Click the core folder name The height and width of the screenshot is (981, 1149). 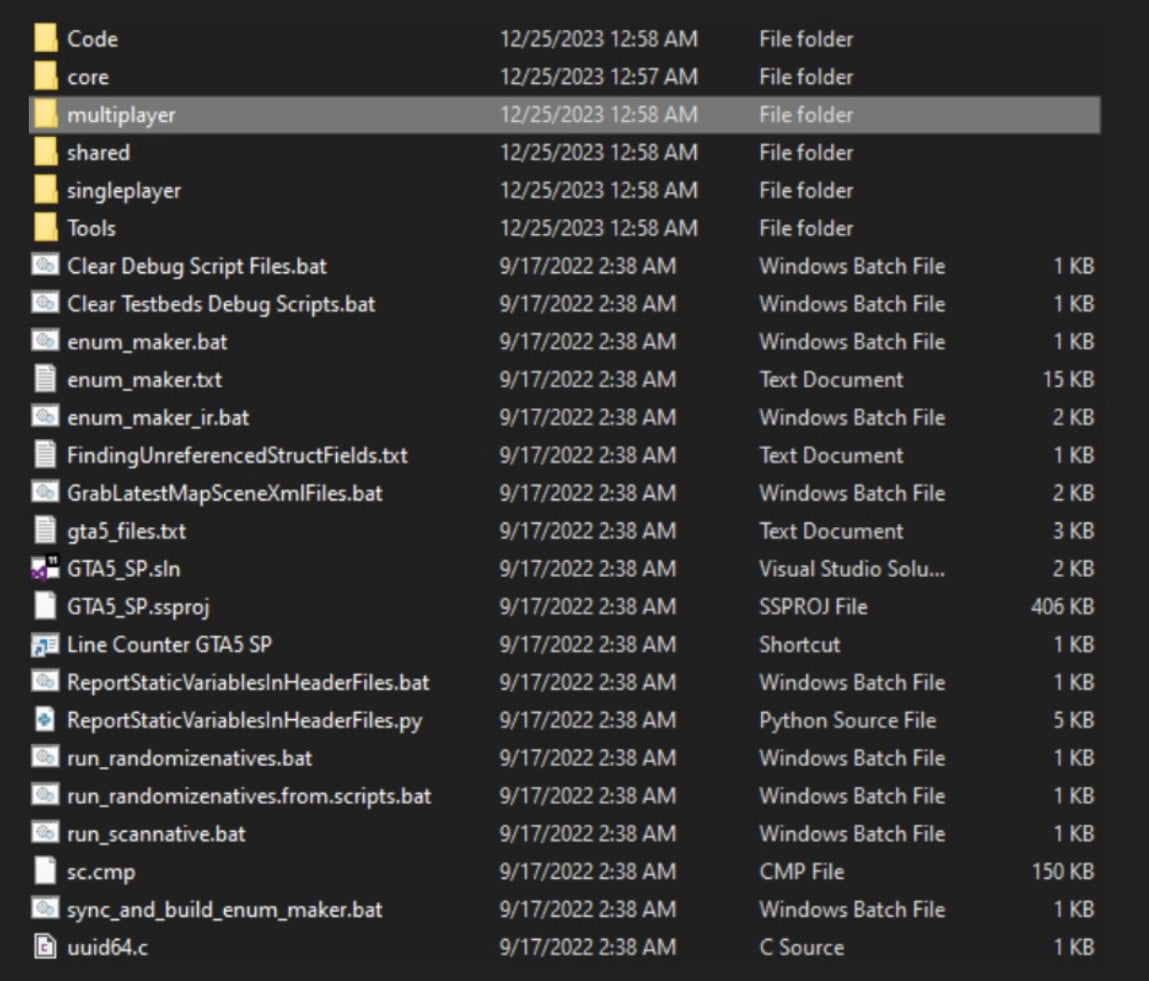pyautogui.click(x=88, y=77)
